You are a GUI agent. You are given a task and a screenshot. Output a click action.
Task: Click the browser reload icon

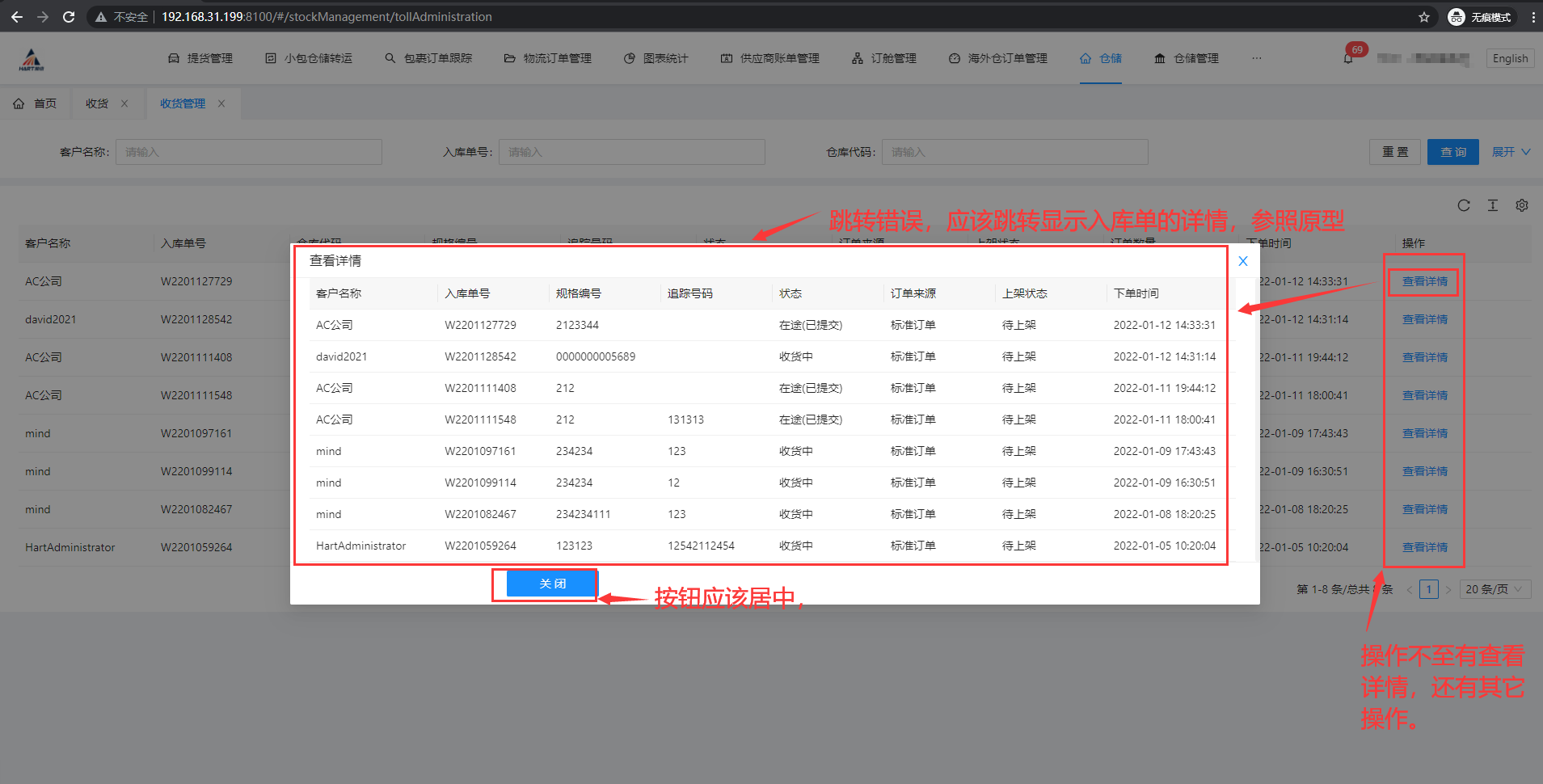(69, 17)
